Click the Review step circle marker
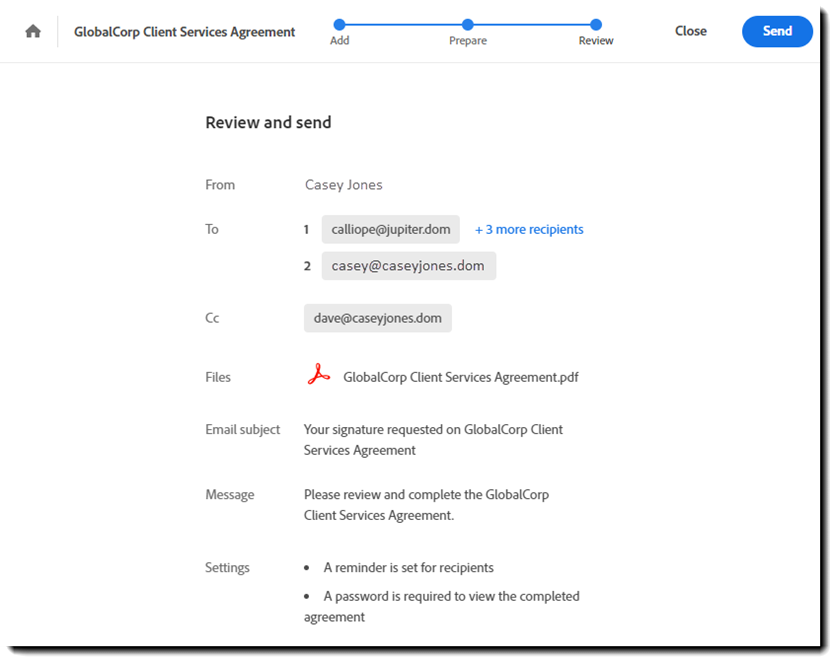 596,24
